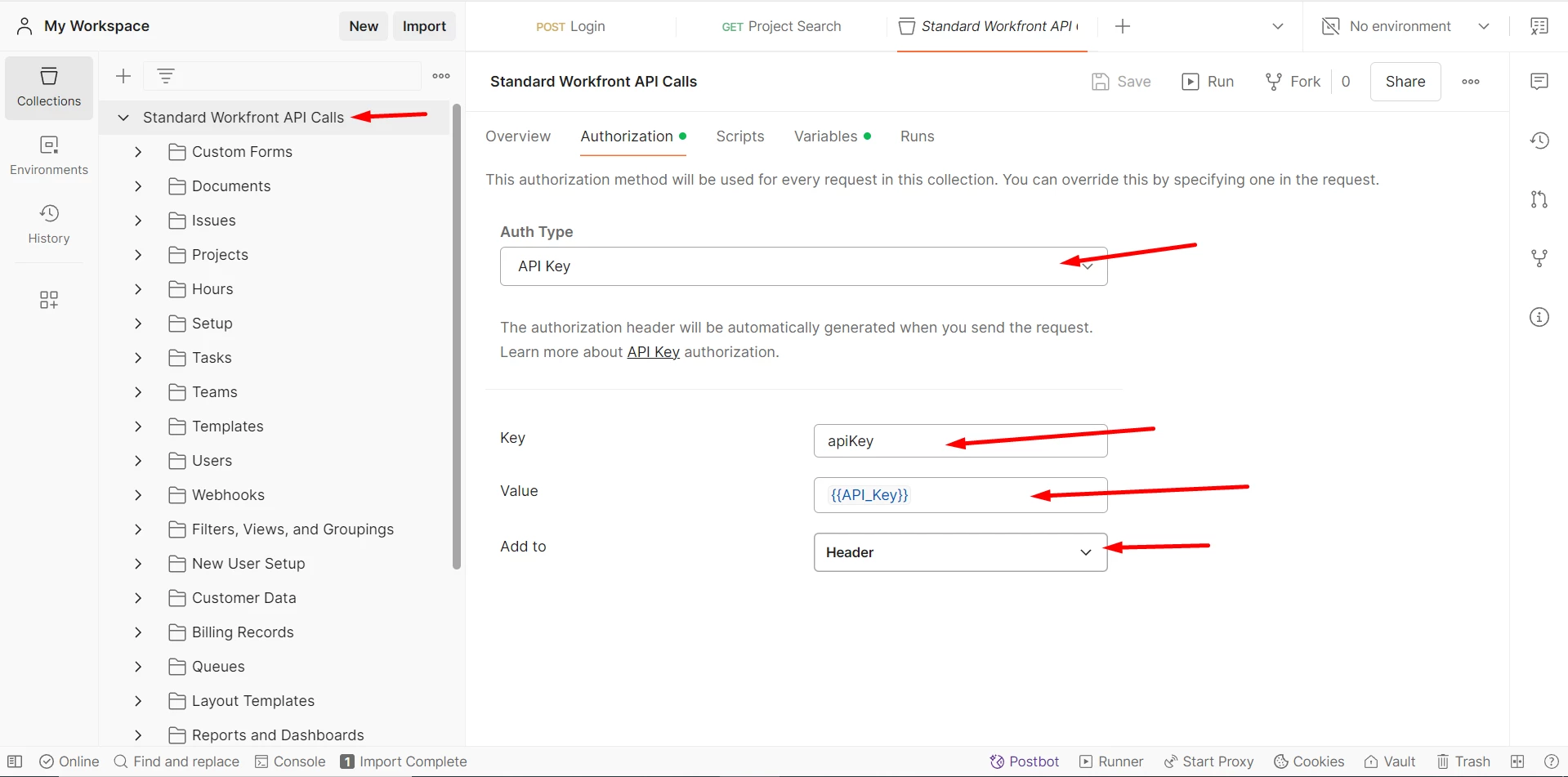Open the forks icon in right sidebar
Image resolution: width=1568 pixels, height=777 pixels.
point(1539,258)
